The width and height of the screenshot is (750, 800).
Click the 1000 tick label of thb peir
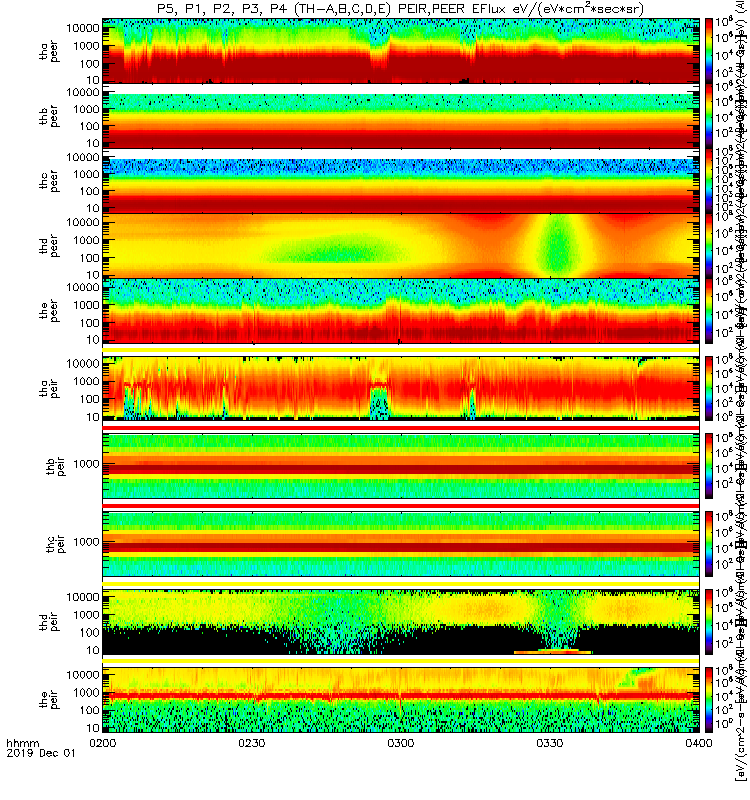click(x=86, y=464)
